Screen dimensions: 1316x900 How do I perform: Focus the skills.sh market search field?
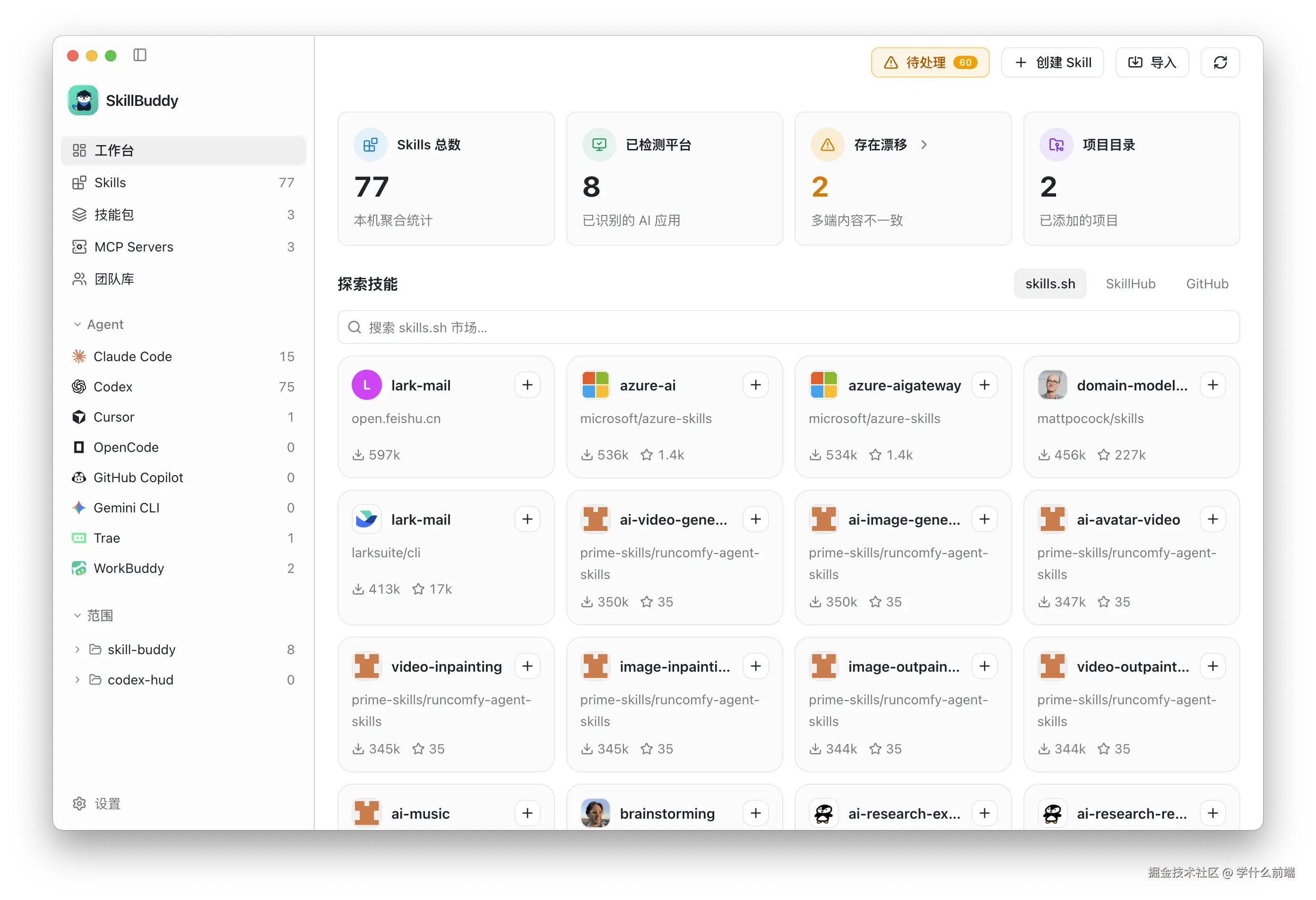(788, 328)
